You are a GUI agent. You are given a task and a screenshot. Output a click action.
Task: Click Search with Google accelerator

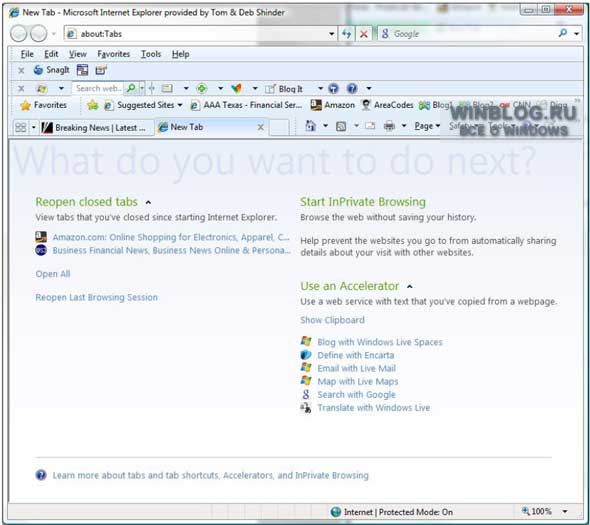[357, 395]
